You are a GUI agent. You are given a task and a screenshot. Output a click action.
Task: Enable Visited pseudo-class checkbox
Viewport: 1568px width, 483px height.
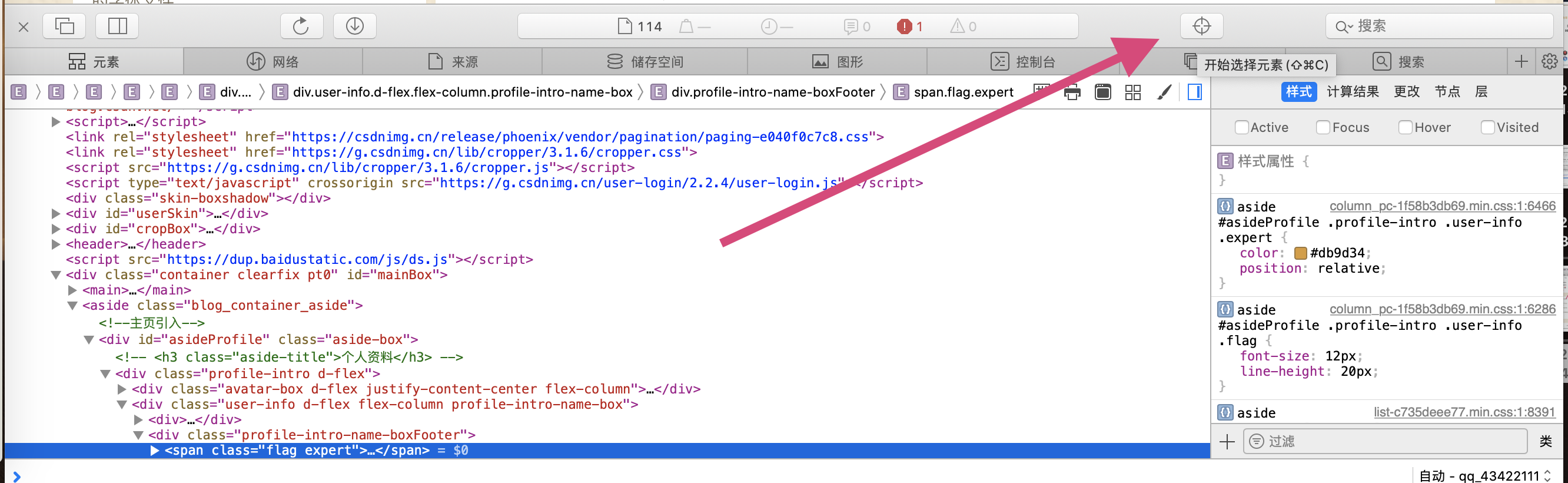[x=1487, y=127]
